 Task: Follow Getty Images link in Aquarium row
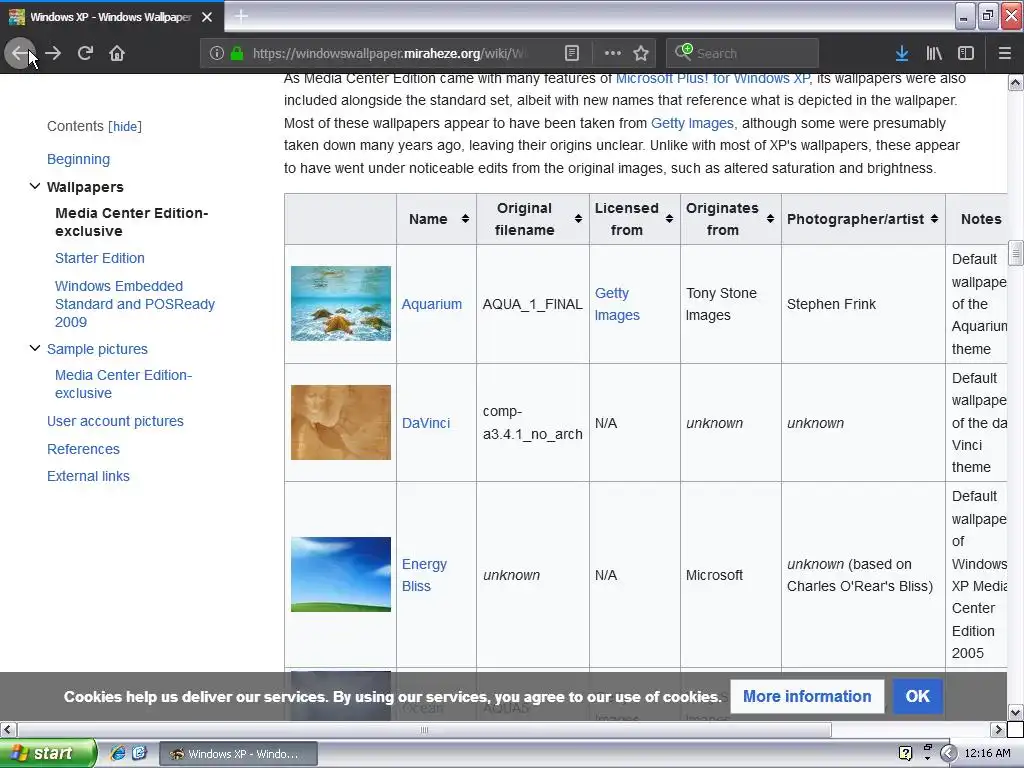(x=617, y=304)
